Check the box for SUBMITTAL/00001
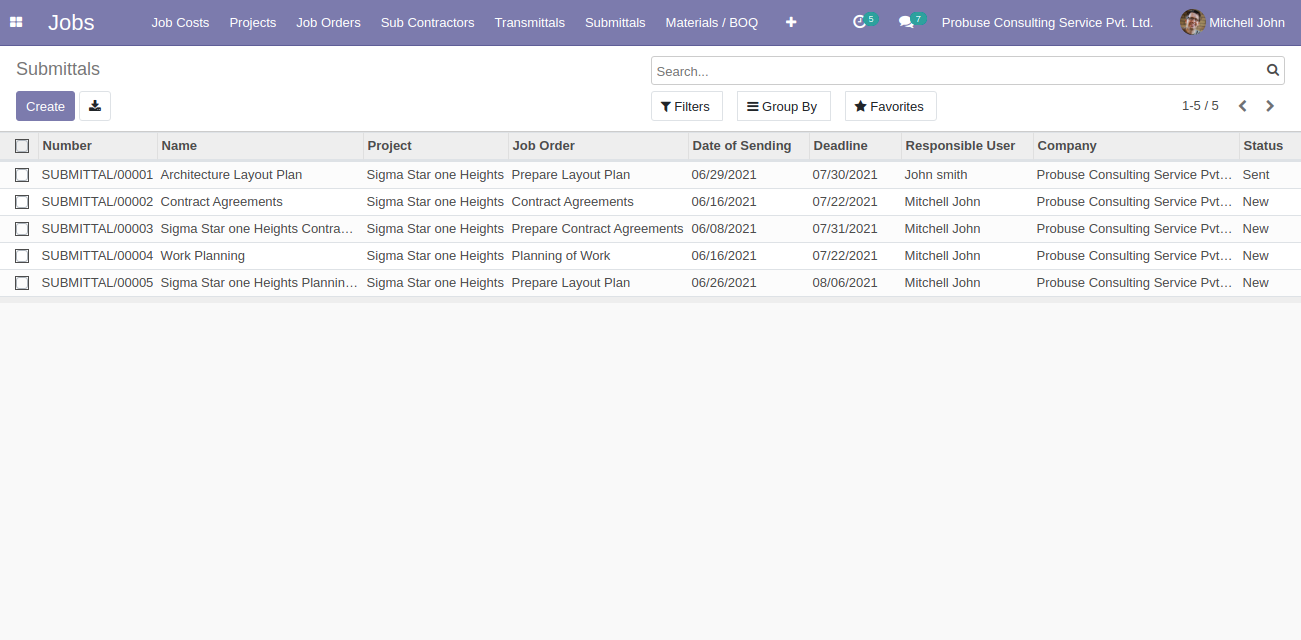 click(22, 175)
